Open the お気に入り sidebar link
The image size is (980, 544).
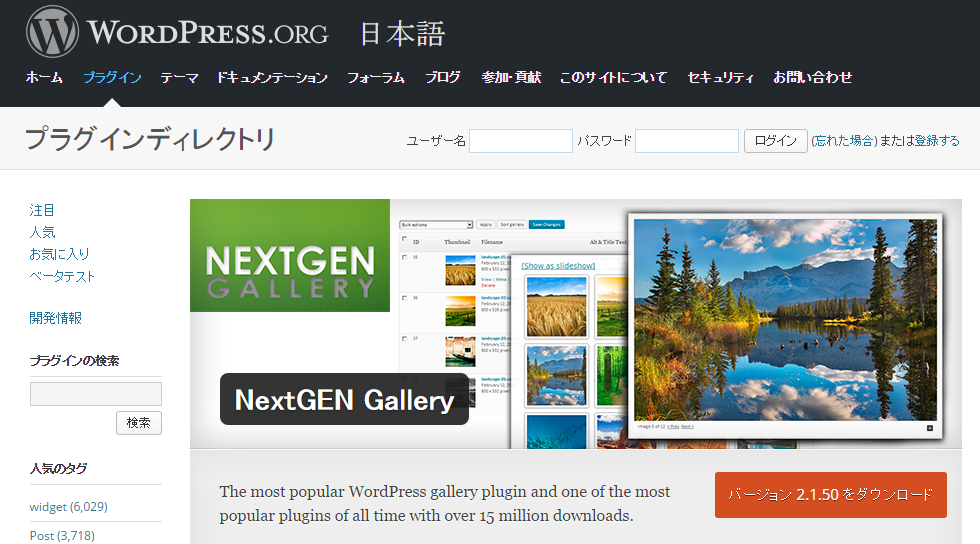[59, 254]
